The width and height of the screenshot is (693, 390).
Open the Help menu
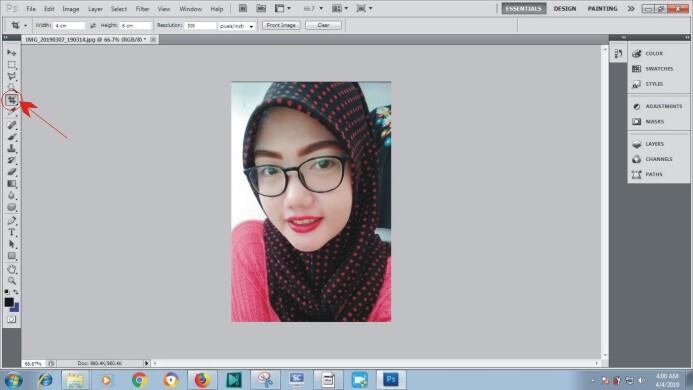pos(217,9)
